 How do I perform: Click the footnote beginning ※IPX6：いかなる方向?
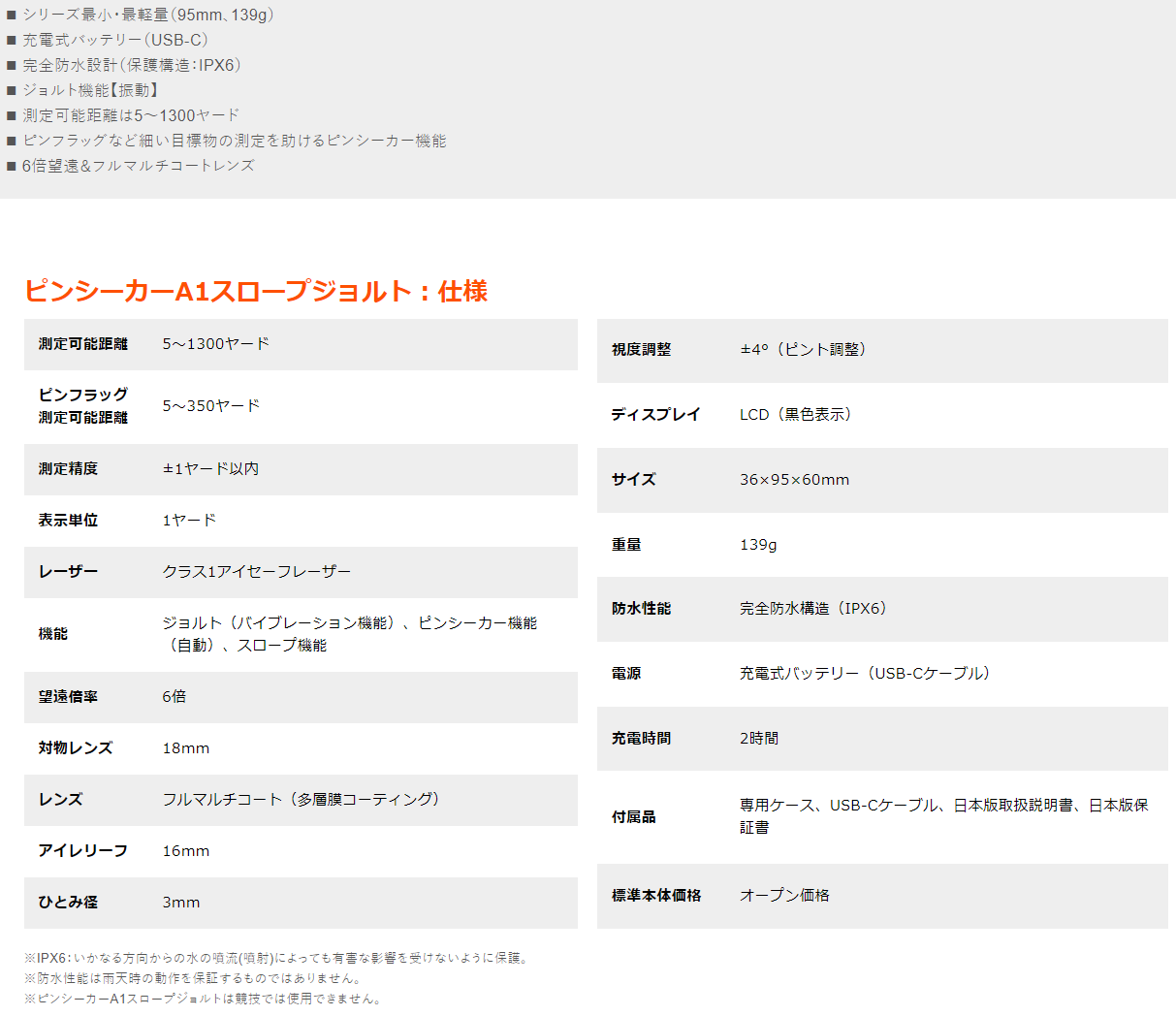click(278, 958)
